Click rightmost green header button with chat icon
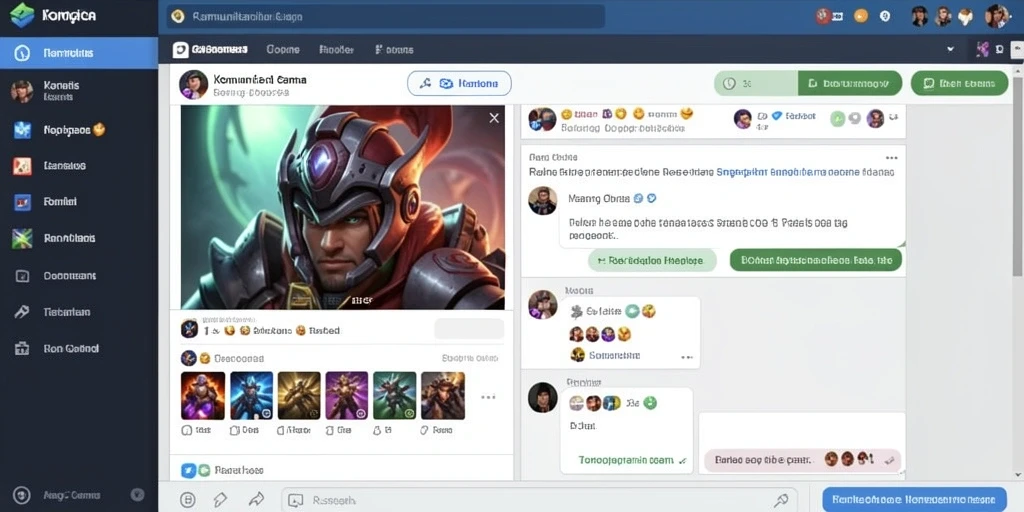 click(959, 84)
